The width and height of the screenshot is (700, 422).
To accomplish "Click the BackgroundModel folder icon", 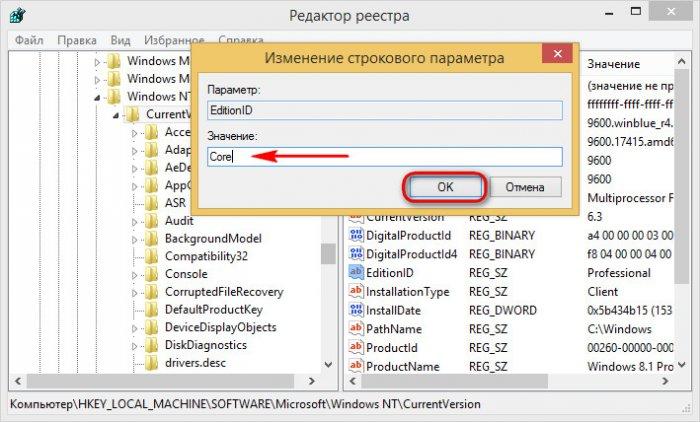I will click(x=152, y=238).
